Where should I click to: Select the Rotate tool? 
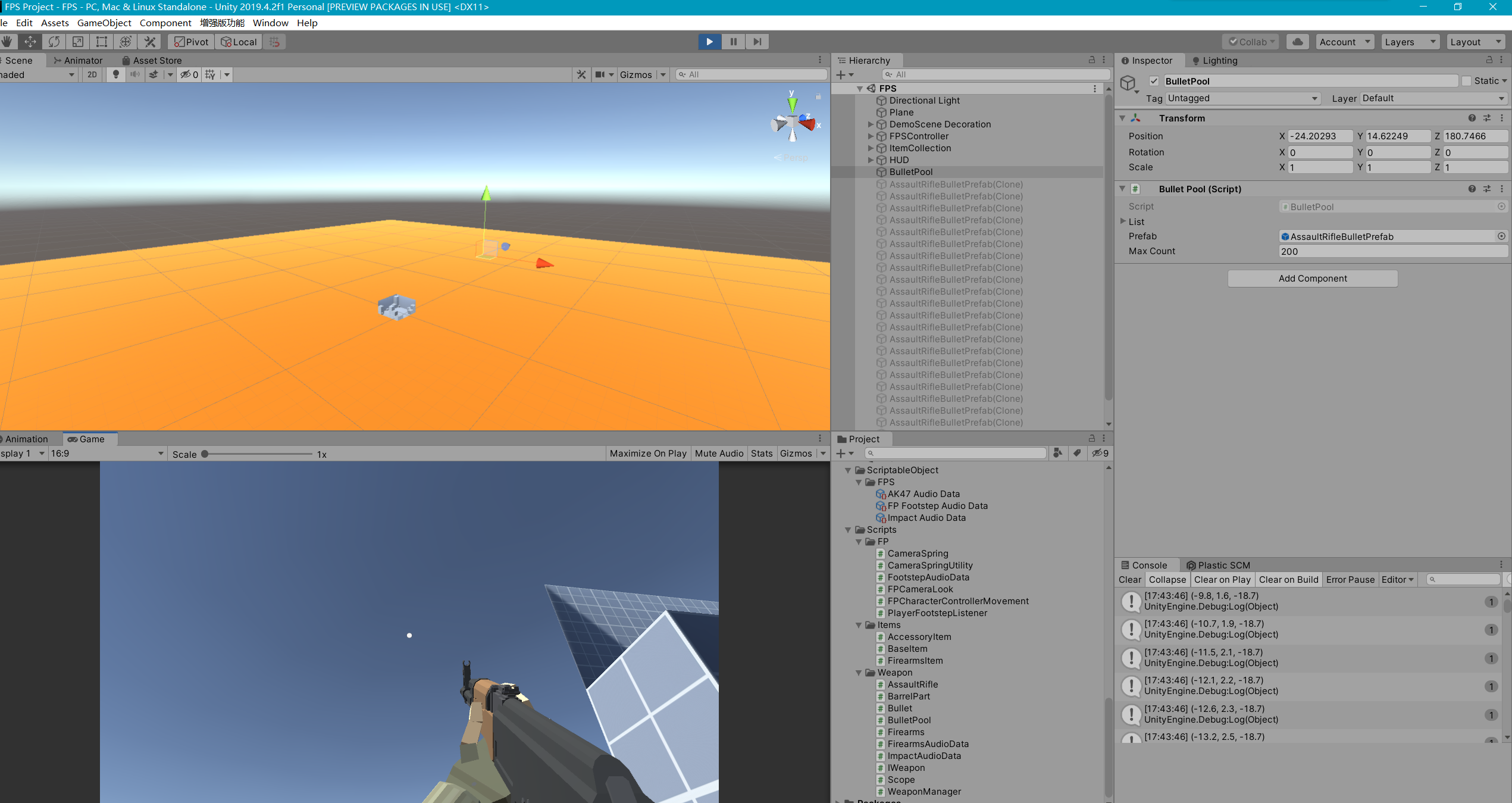click(x=54, y=42)
